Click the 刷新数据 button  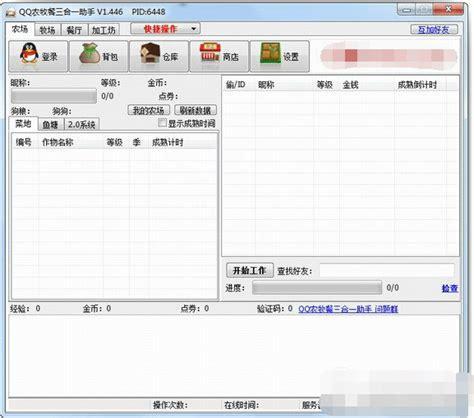click(x=195, y=110)
